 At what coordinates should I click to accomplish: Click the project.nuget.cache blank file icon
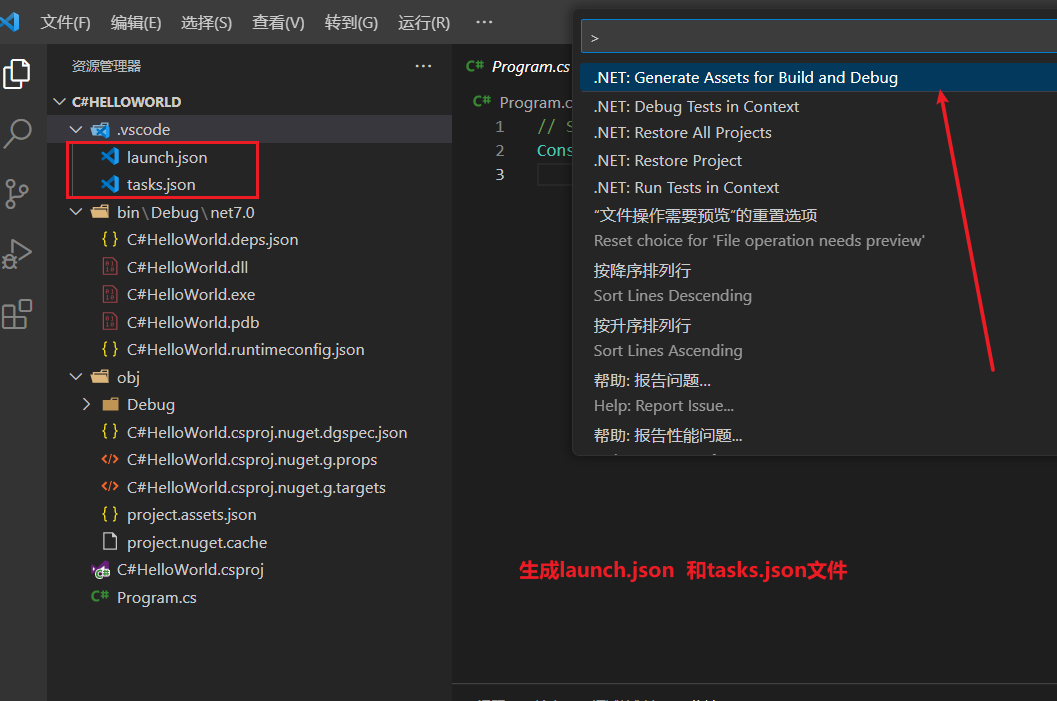pyautogui.click(x=110, y=541)
